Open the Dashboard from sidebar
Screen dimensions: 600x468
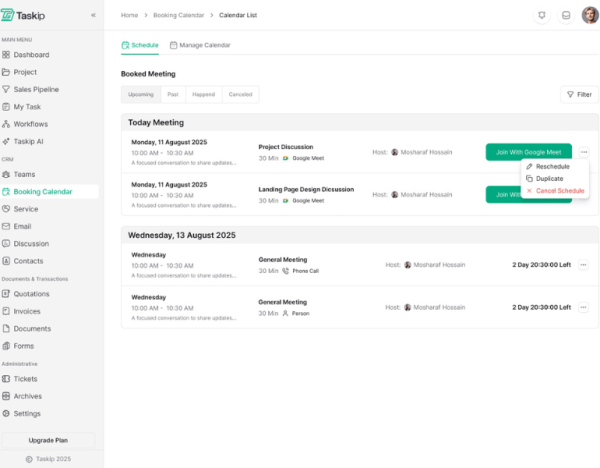tap(30, 55)
